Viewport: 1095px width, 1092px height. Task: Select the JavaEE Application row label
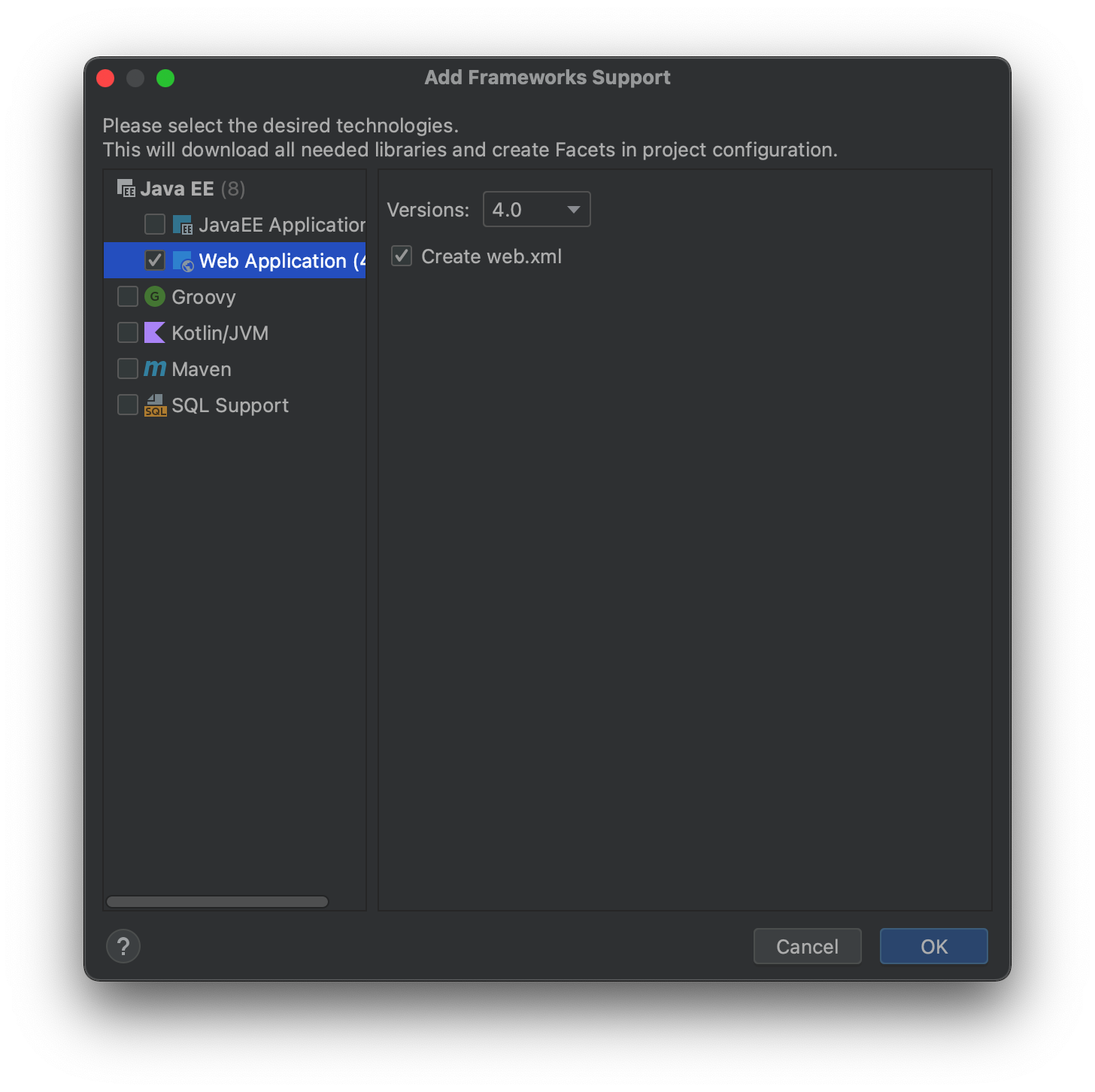282,225
